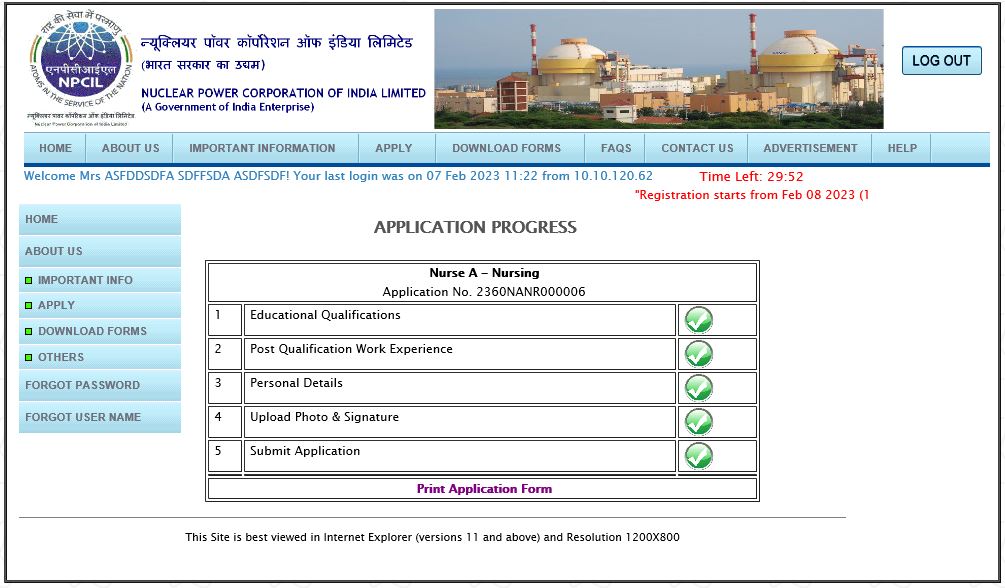Image resolution: width=1005 pixels, height=588 pixels.
Task: Open the HELP menu item
Action: click(902, 148)
